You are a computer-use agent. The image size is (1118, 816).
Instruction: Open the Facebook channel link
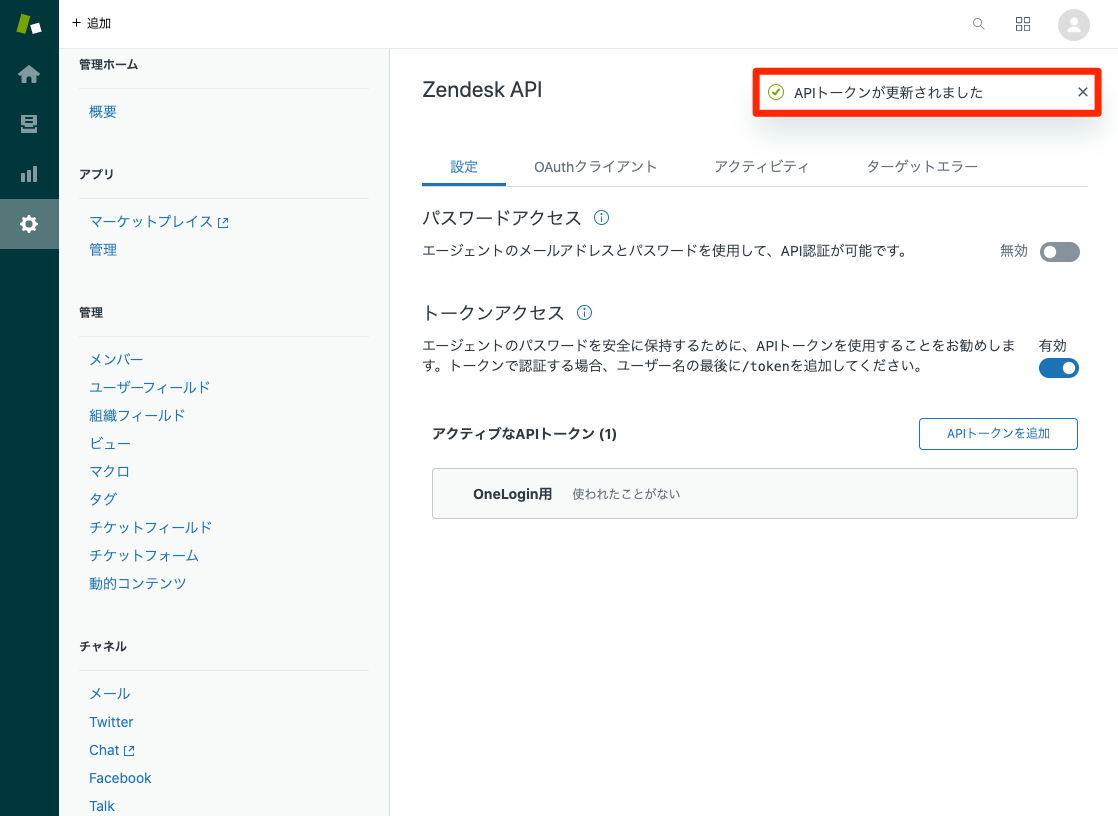coord(120,778)
